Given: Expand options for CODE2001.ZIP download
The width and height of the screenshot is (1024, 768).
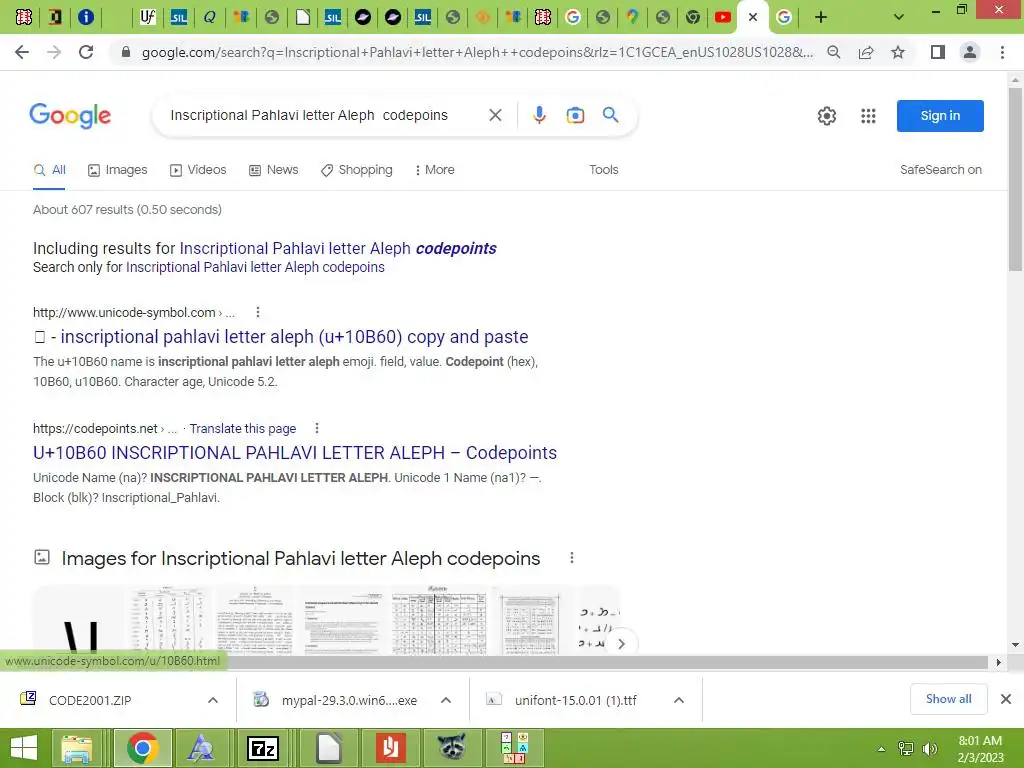Looking at the screenshot, I should (x=213, y=700).
